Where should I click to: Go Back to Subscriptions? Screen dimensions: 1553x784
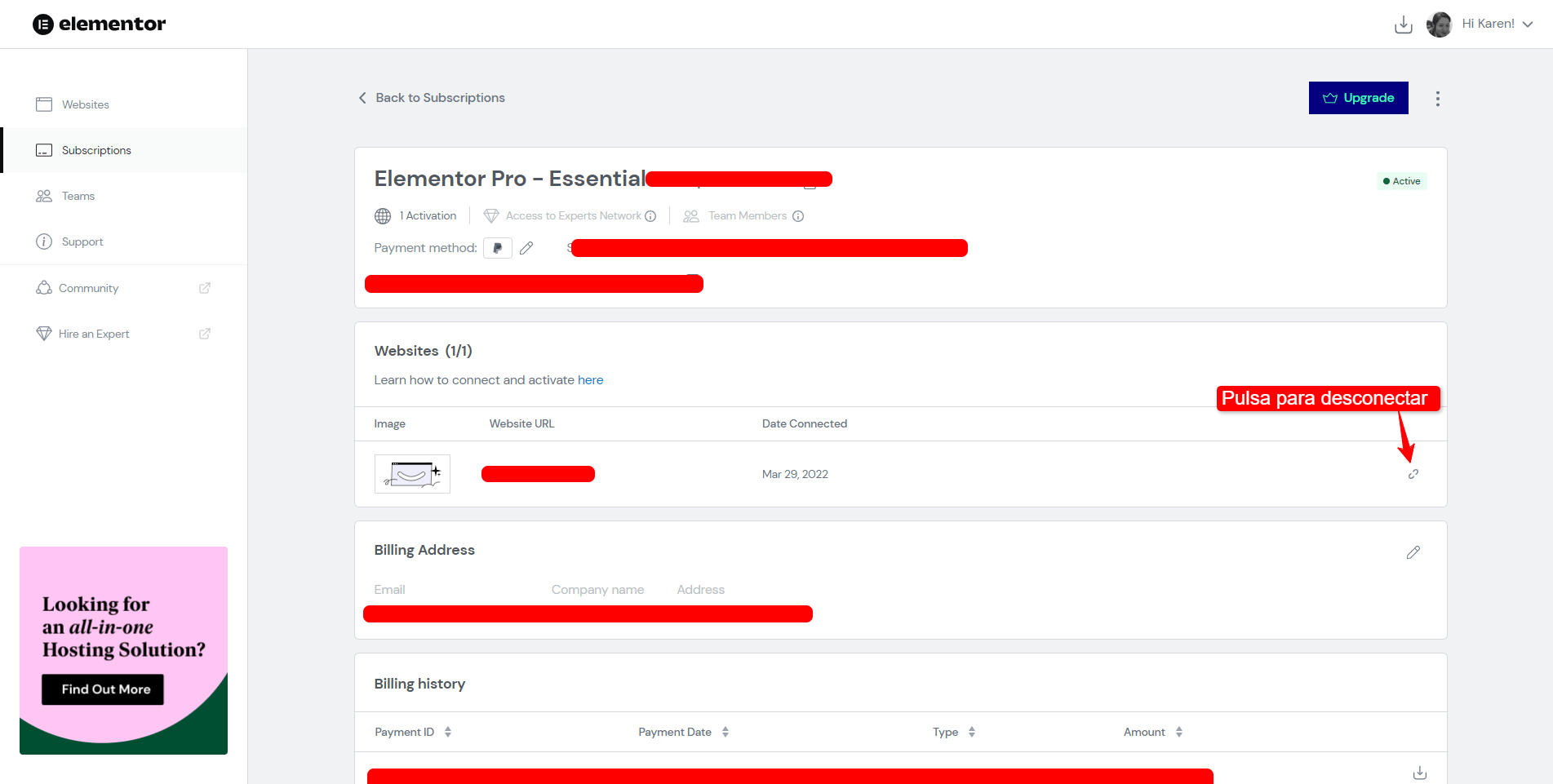pyautogui.click(x=440, y=98)
